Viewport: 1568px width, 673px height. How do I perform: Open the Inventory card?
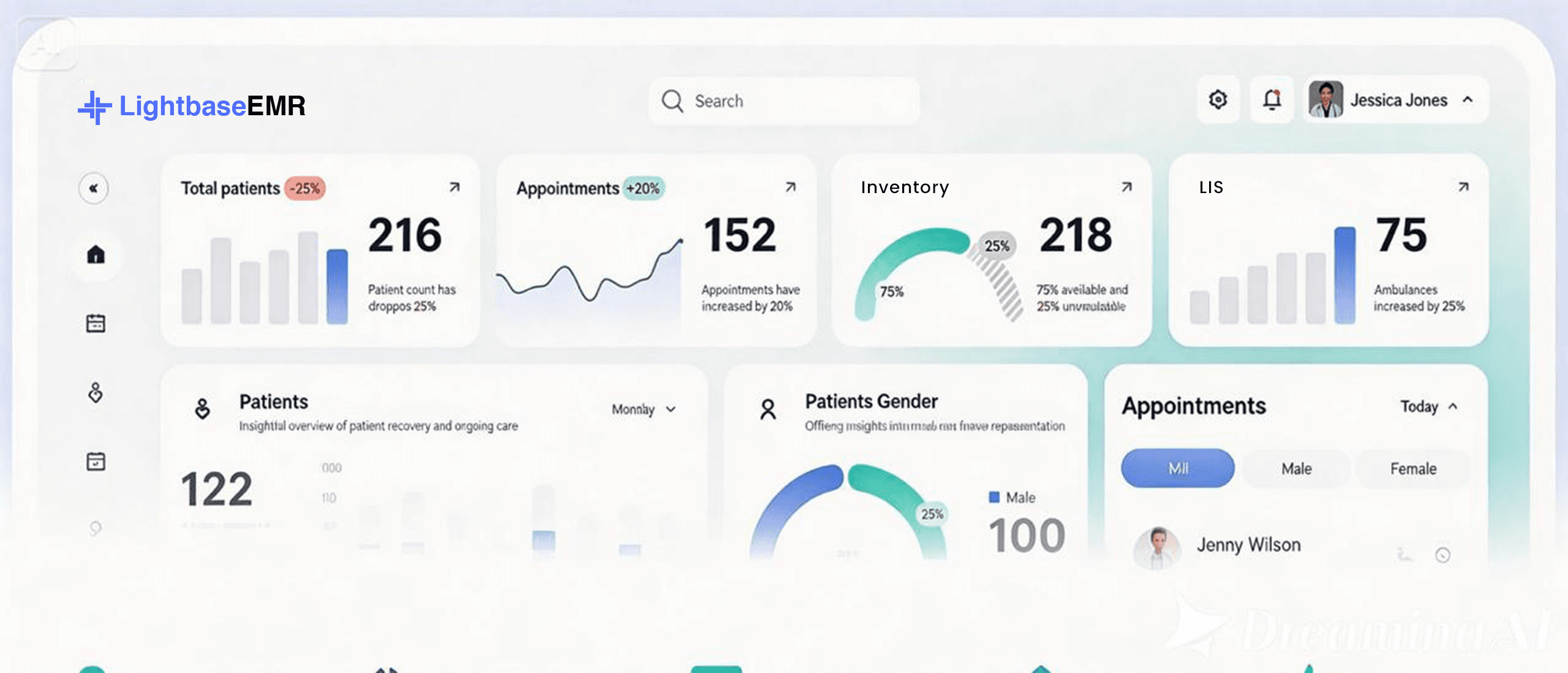pyautogui.click(x=1127, y=188)
